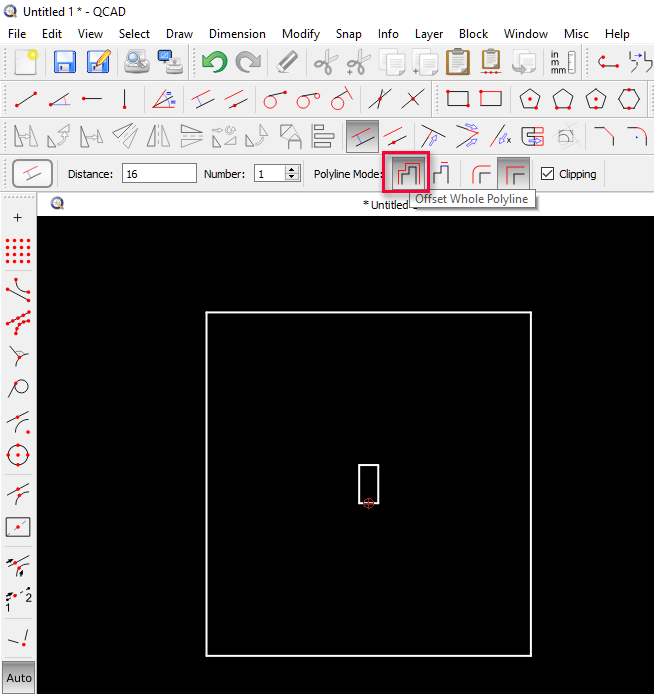
Task: Select sharp miter corner join style
Action: tap(514, 173)
